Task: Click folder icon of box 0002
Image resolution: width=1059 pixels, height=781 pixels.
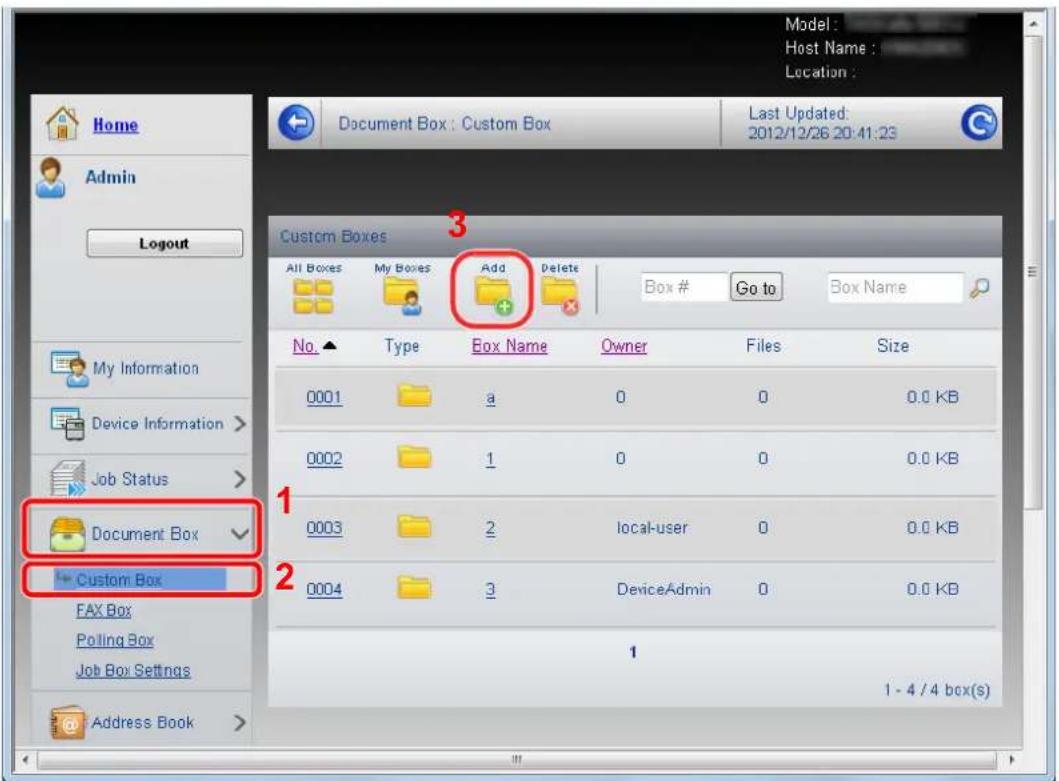Action: [414, 457]
